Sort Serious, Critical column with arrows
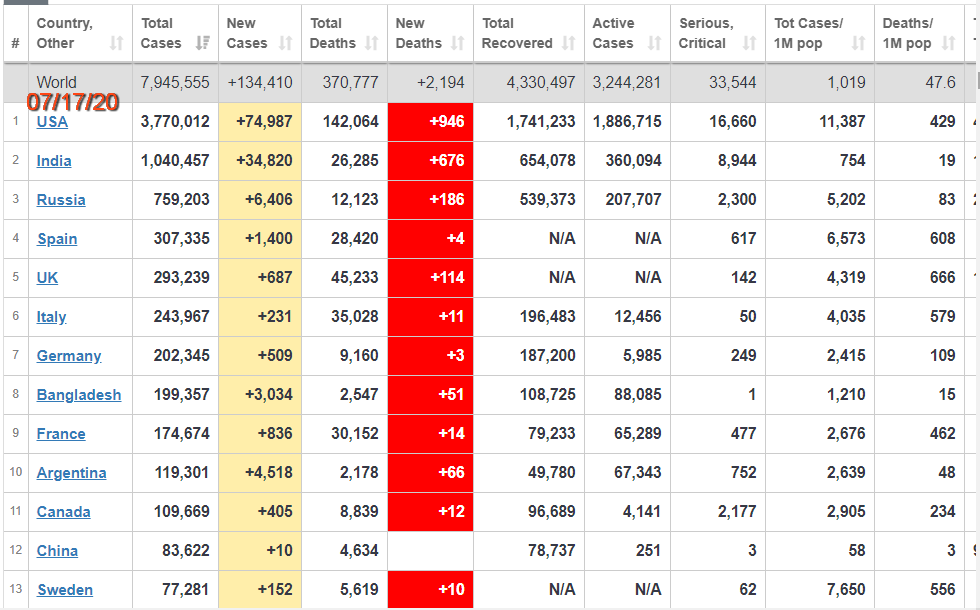 [x=750, y=43]
